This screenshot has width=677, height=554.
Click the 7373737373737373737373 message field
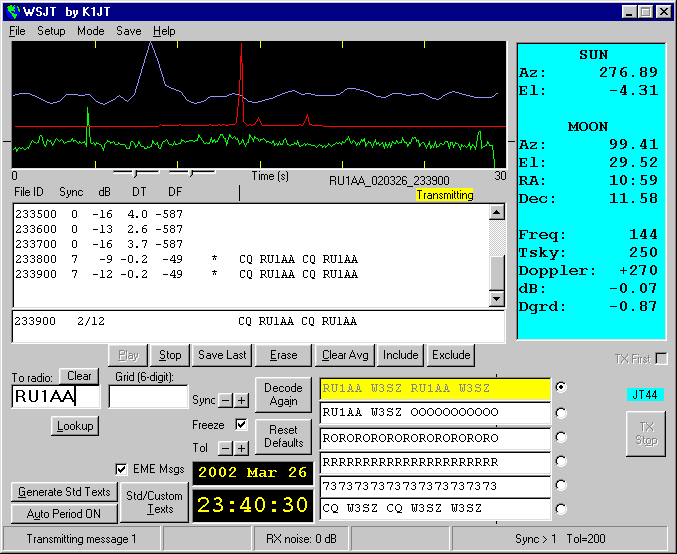[x=435, y=486]
